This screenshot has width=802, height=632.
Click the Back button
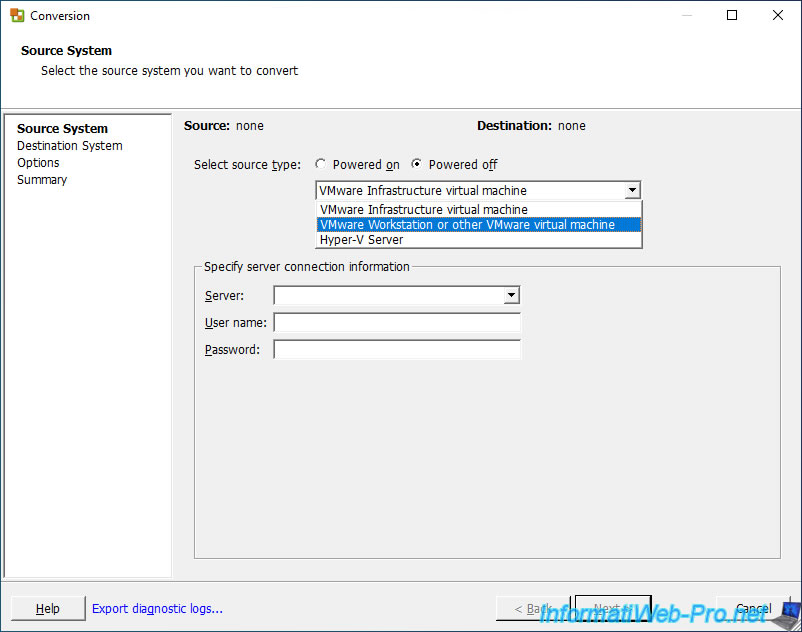pos(533,608)
